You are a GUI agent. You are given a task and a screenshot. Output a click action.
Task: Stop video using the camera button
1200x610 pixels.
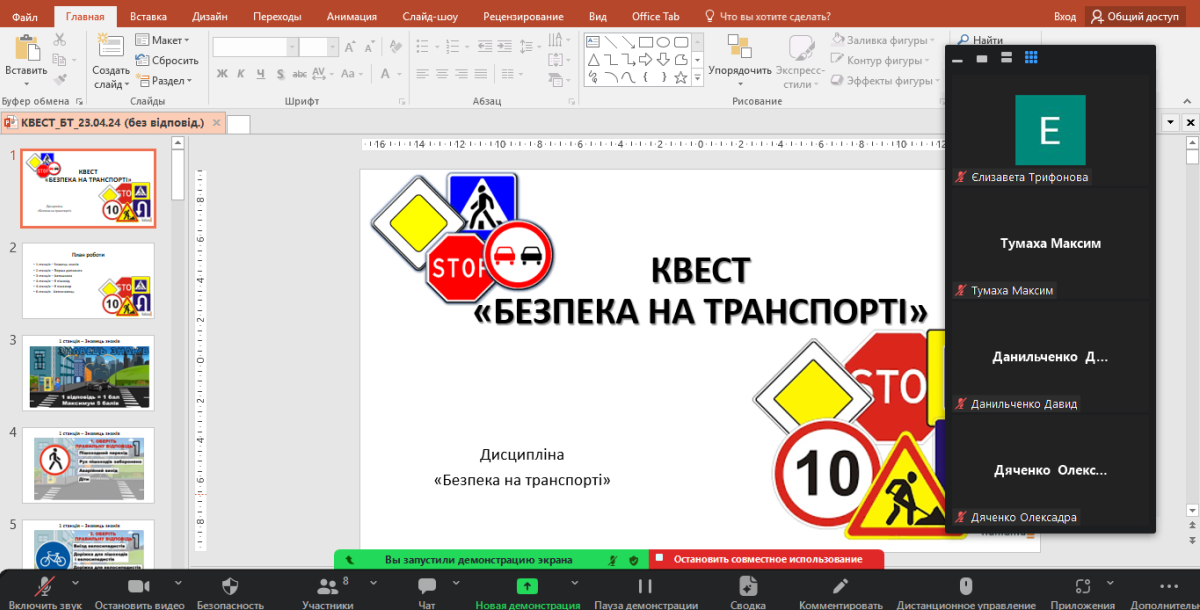tap(139, 587)
